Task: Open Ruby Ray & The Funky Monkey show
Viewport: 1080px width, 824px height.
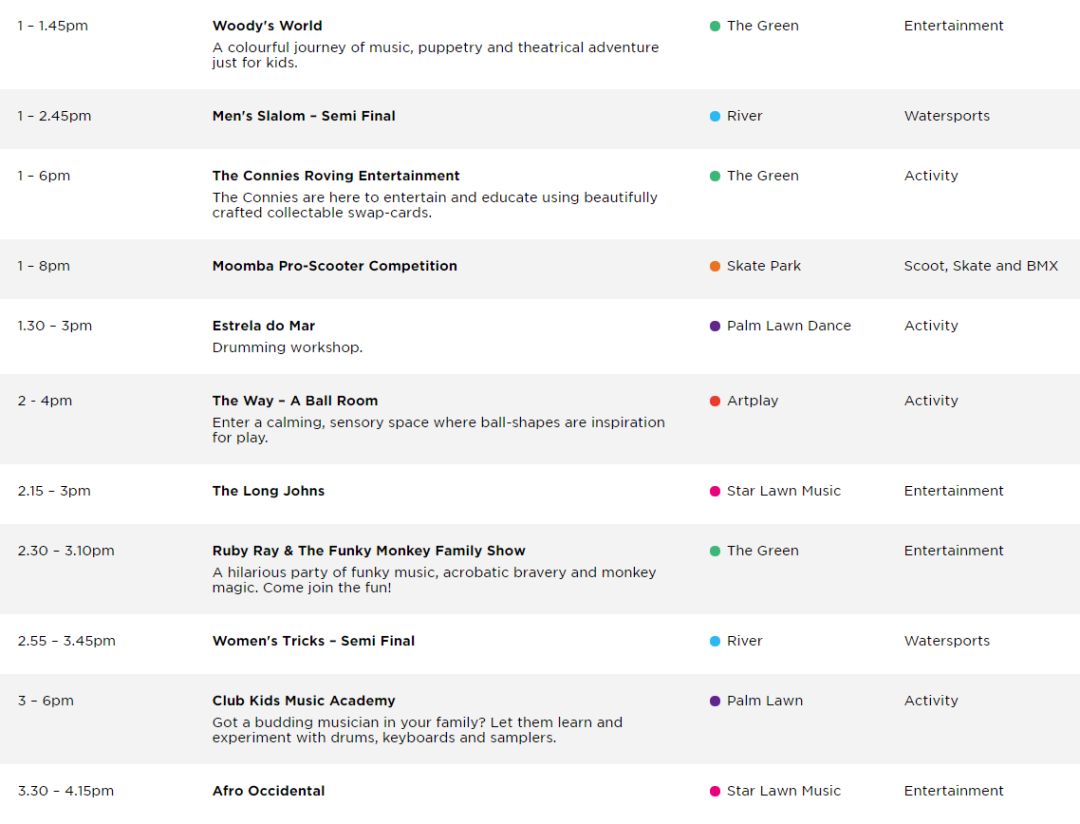Action: pyautogui.click(x=368, y=550)
